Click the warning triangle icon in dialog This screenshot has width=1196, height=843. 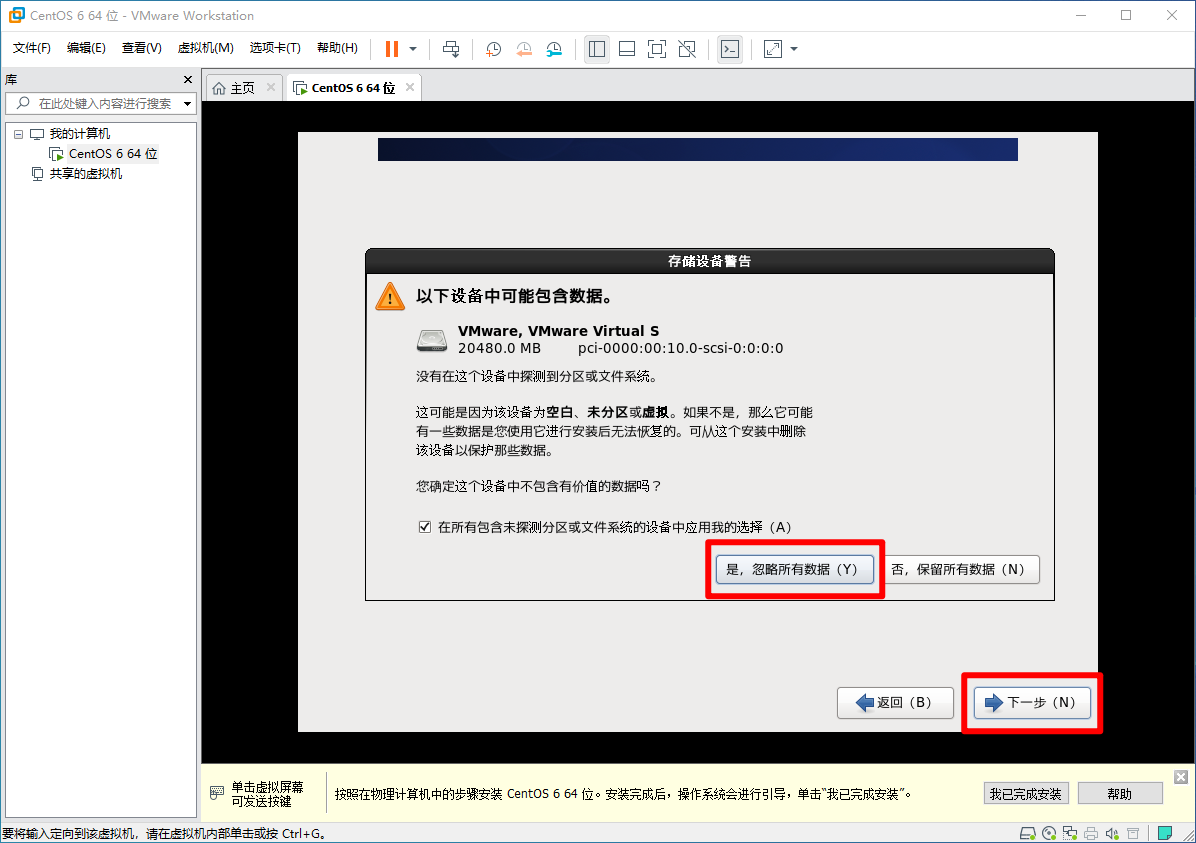pyautogui.click(x=390, y=296)
